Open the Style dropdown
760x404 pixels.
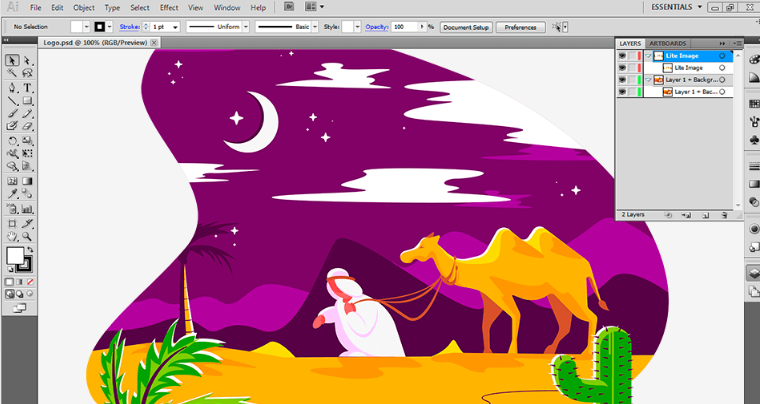click(358, 27)
